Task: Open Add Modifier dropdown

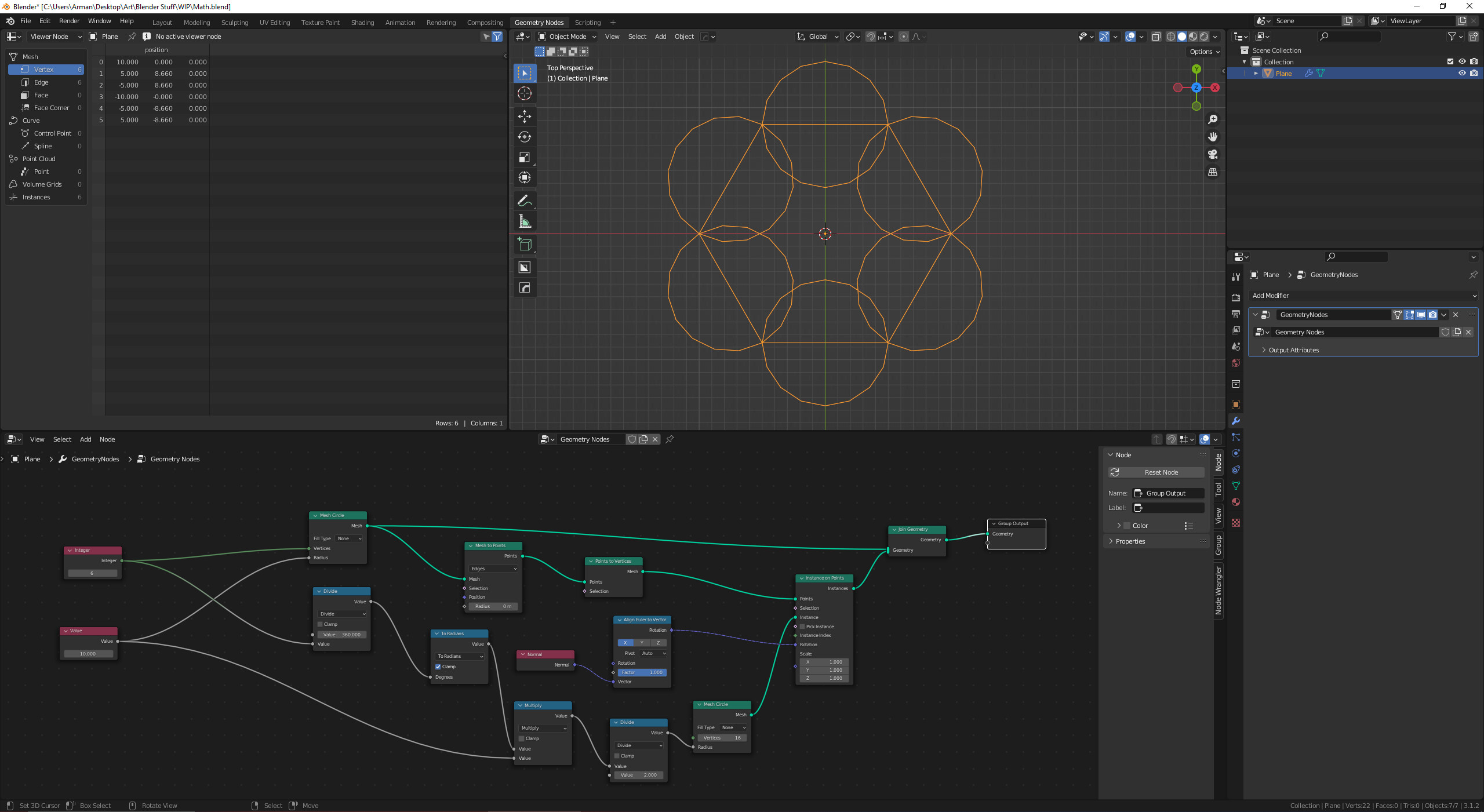Action: pyautogui.click(x=1363, y=296)
